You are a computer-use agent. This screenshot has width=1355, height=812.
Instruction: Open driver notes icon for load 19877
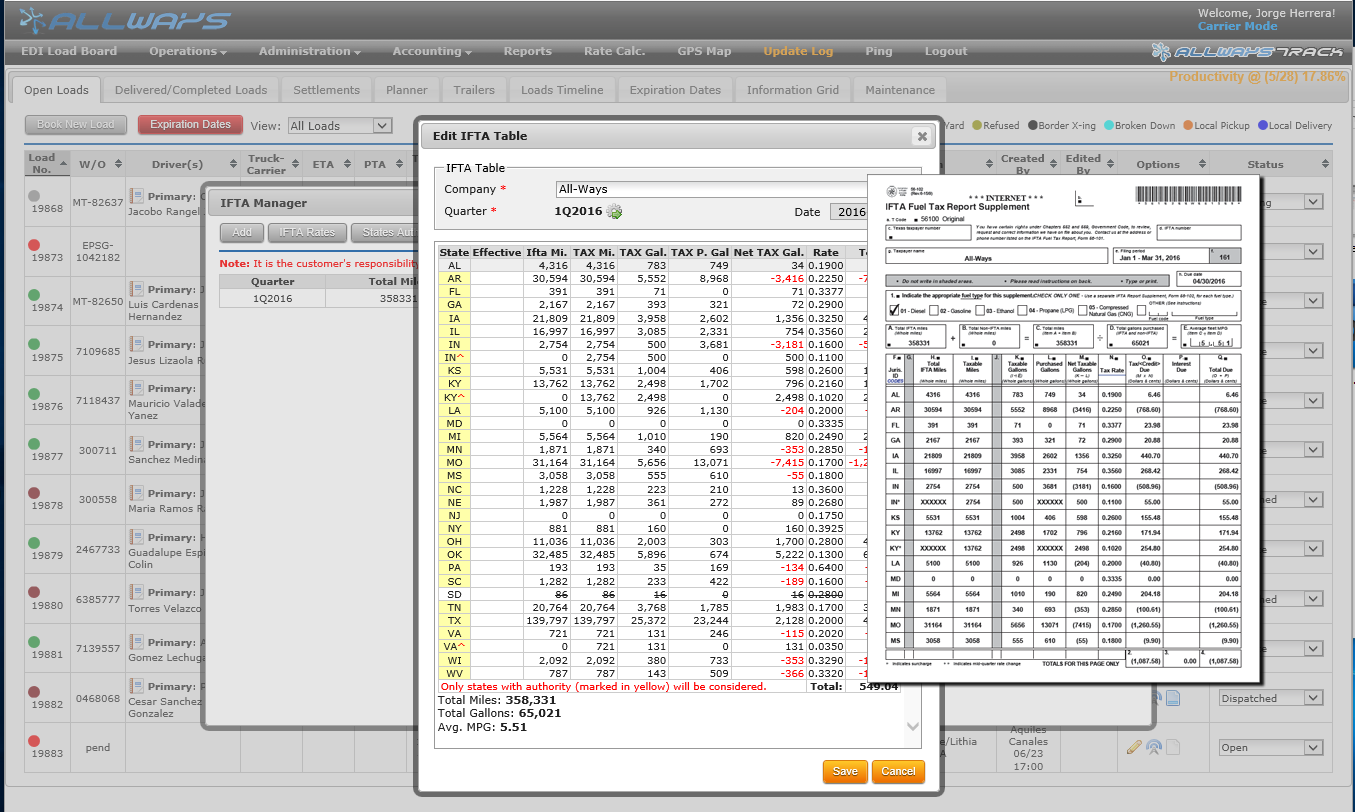point(137,444)
